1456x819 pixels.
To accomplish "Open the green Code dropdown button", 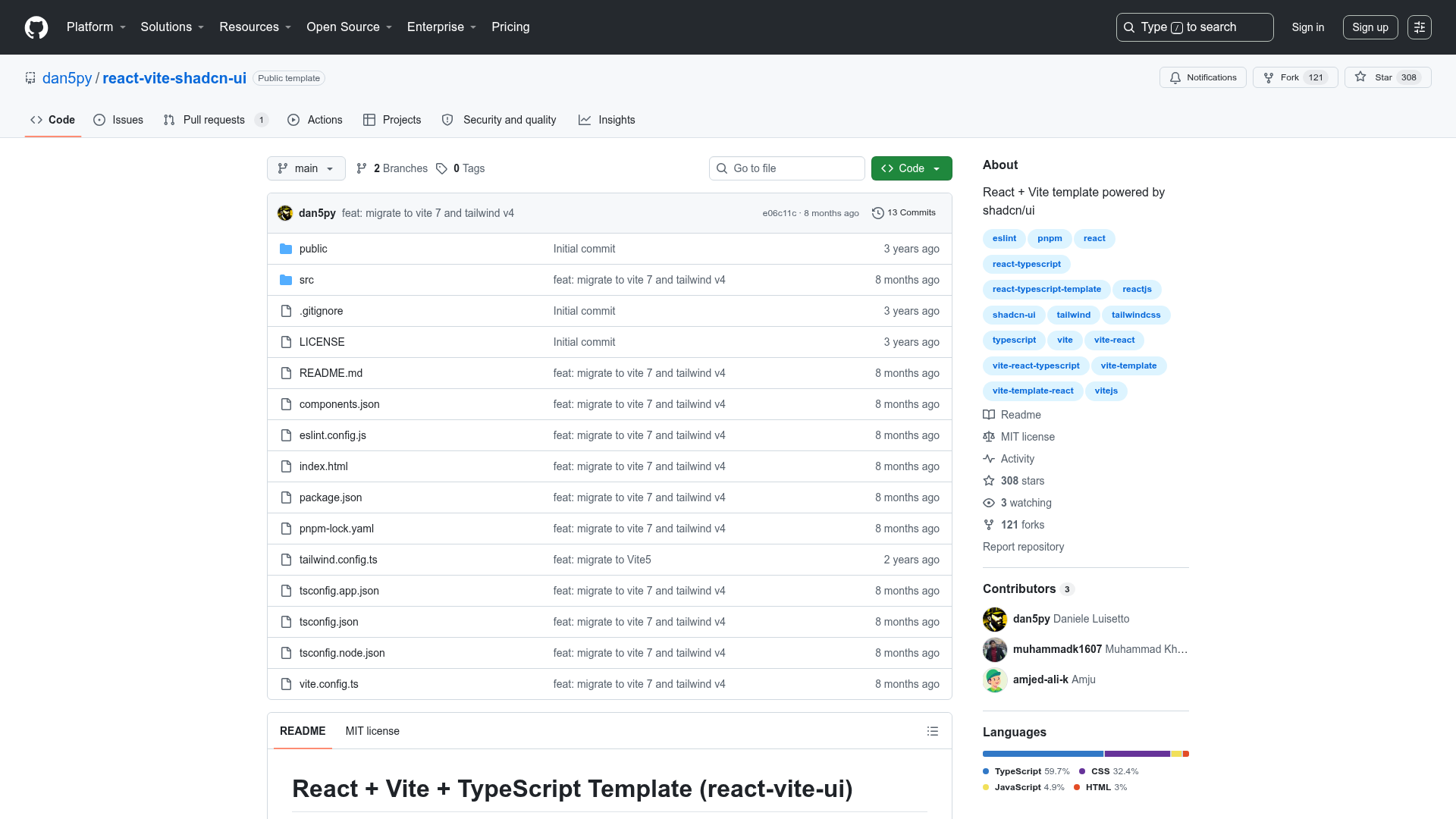I will coord(912,168).
